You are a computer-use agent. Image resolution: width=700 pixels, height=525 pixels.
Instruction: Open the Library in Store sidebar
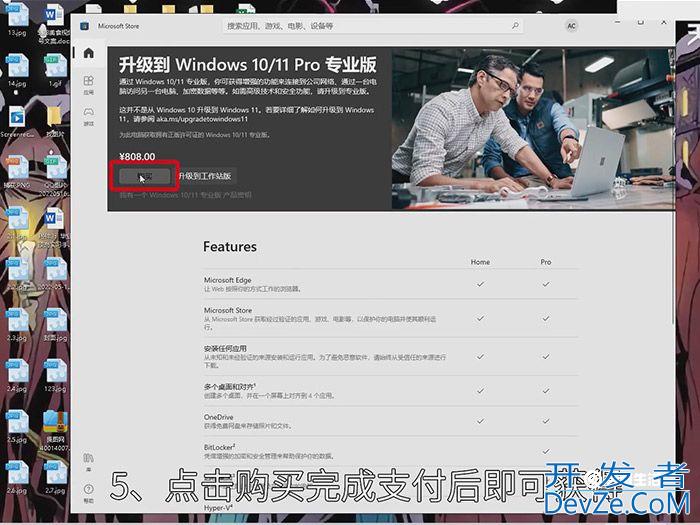(x=88, y=462)
